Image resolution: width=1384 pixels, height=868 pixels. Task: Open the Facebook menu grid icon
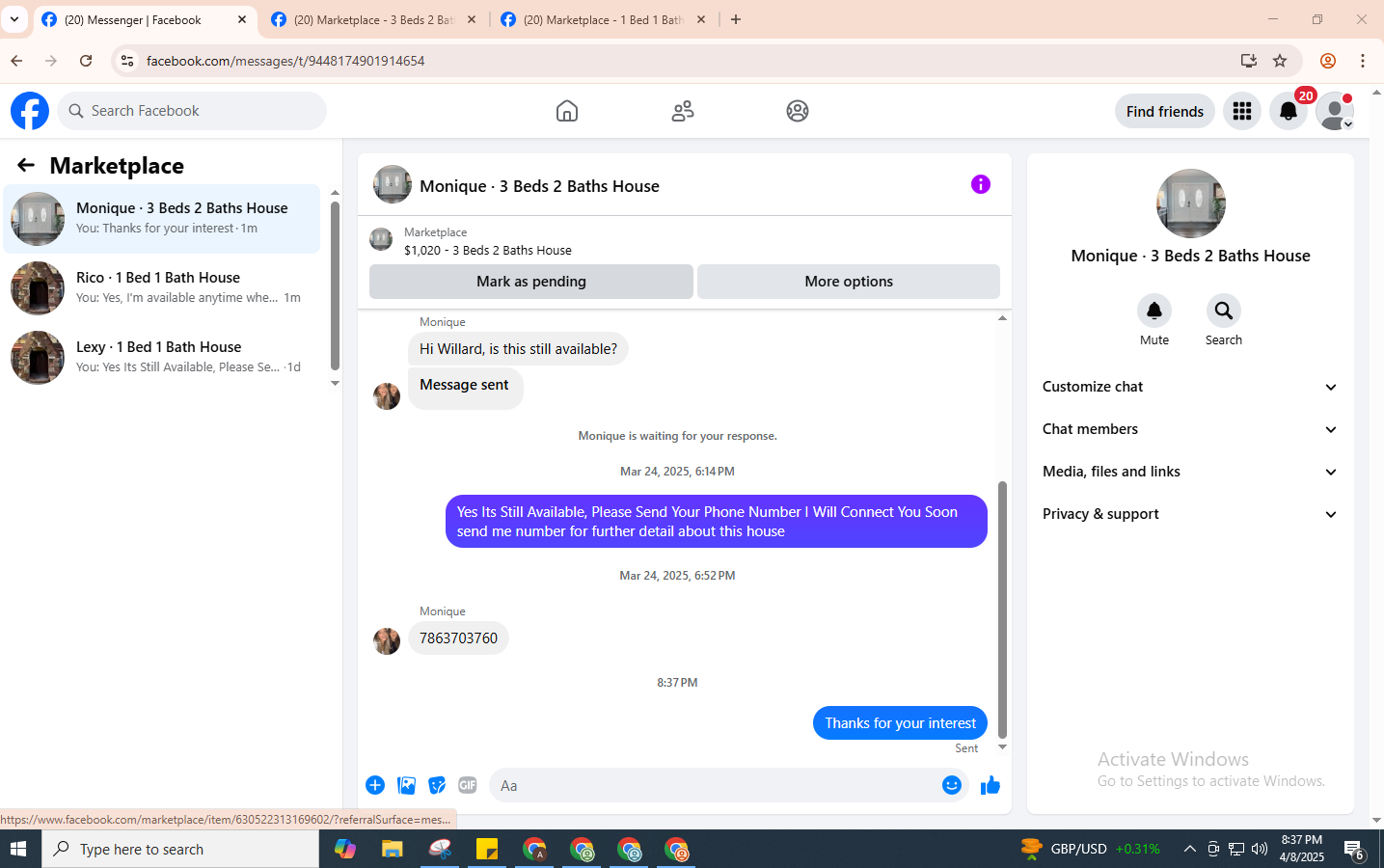1242,111
